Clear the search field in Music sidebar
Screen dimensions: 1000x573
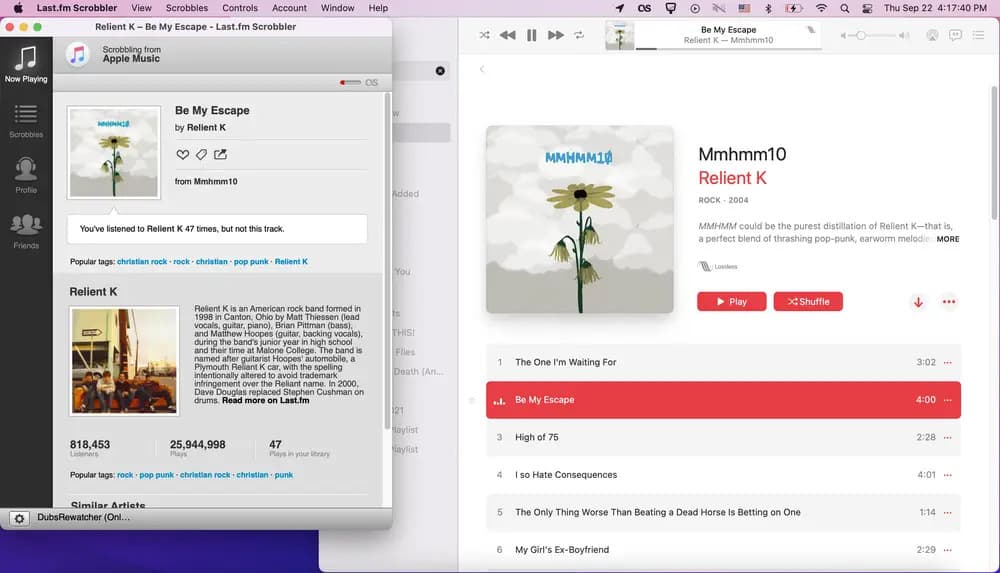coord(440,71)
